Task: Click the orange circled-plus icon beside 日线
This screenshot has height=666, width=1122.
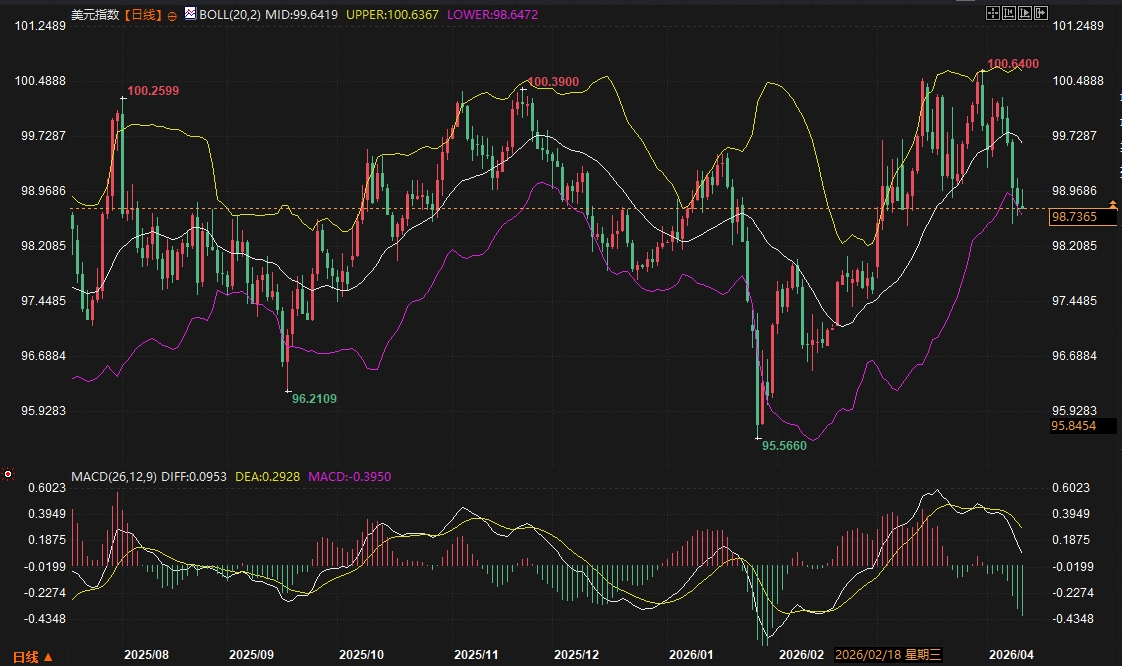Action: [172, 15]
